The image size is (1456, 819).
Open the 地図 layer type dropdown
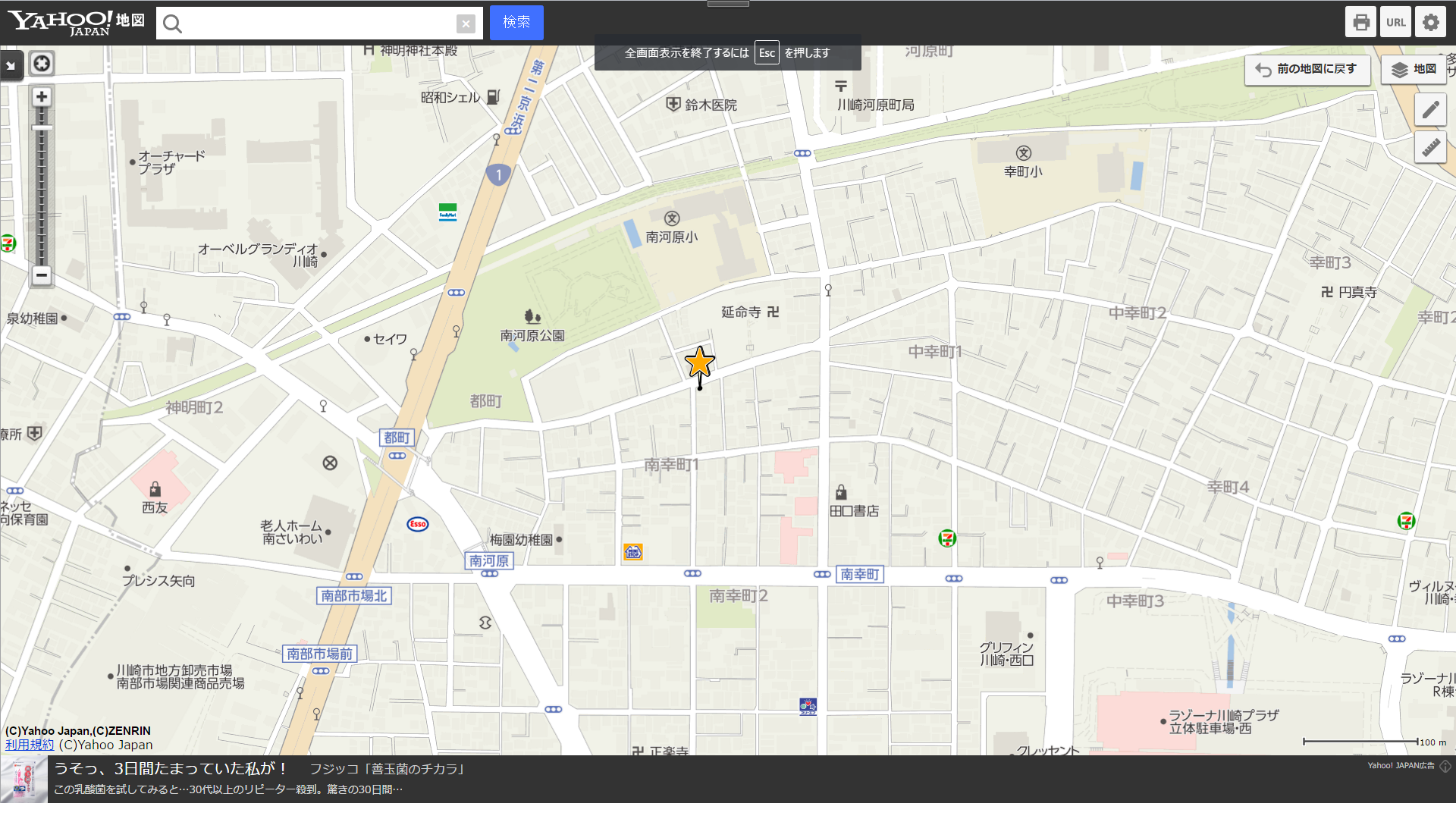[1414, 69]
